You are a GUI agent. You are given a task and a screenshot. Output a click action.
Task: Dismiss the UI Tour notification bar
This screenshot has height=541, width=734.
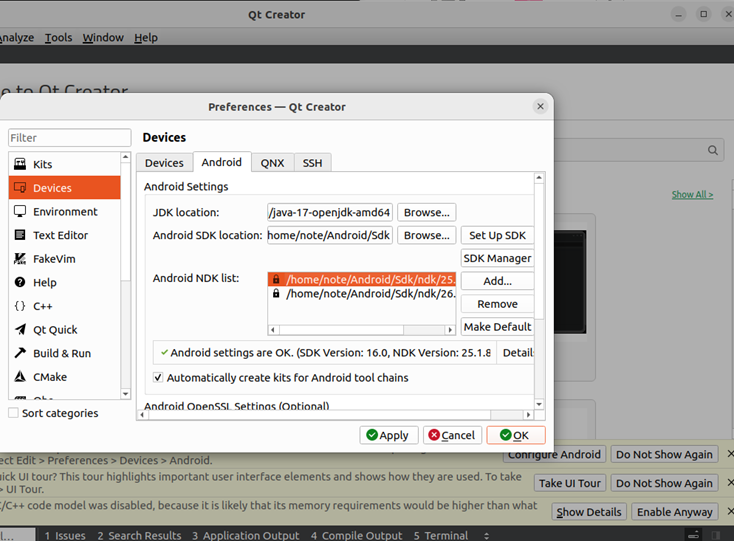point(730,483)
